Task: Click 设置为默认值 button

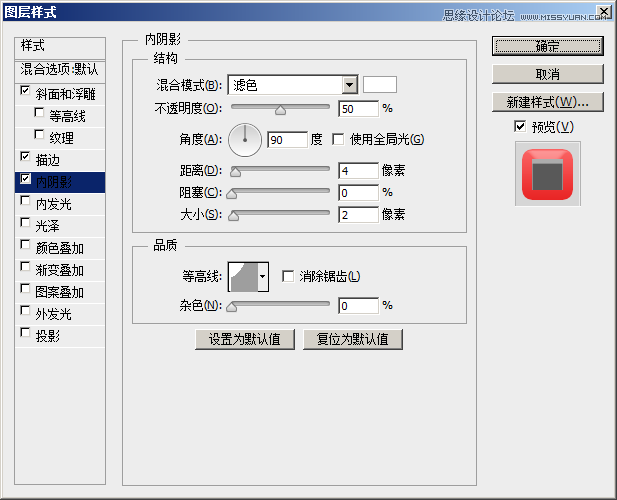Action: (x=245, y=339)
